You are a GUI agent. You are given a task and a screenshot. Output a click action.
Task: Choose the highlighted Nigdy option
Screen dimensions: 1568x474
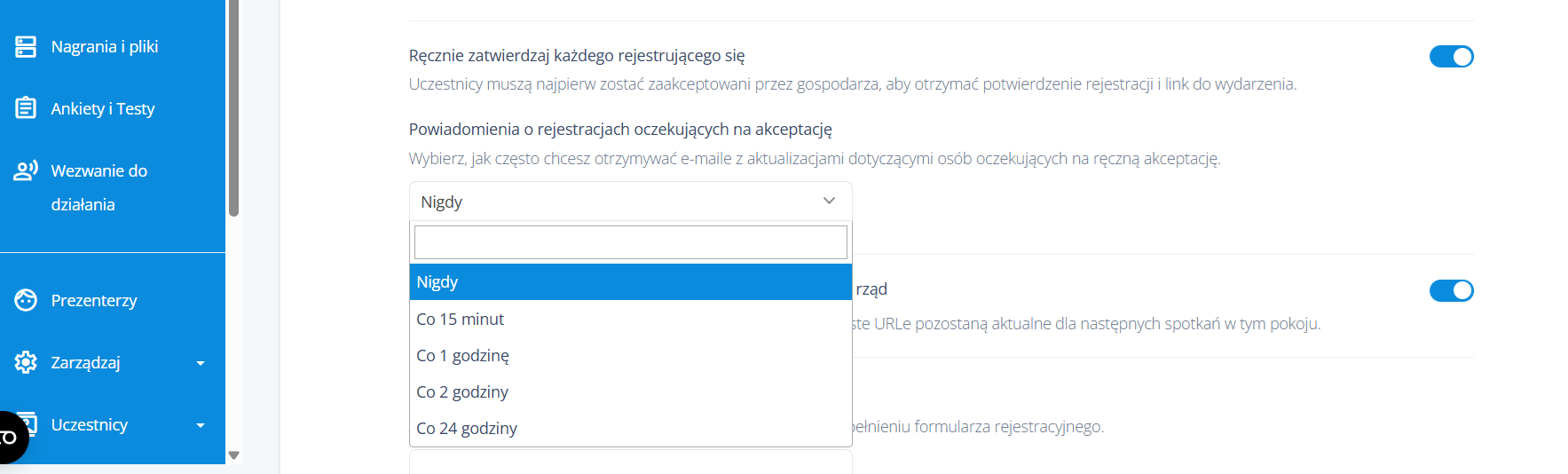(x=630, y=281)
